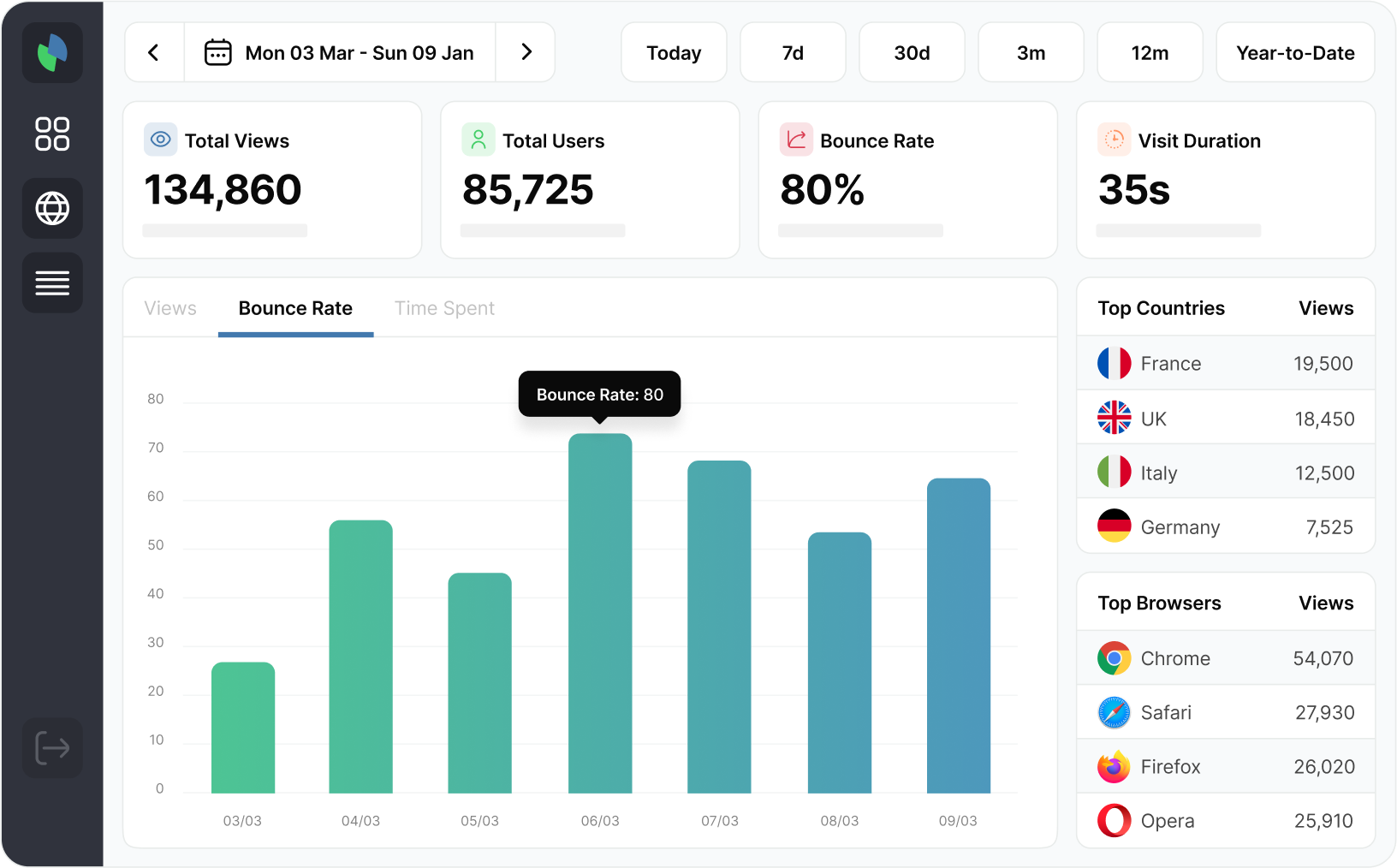This screenshot has width=1397, height=868.
Task: Click the 04/03 bar in the chart
Action: [360, 657]
